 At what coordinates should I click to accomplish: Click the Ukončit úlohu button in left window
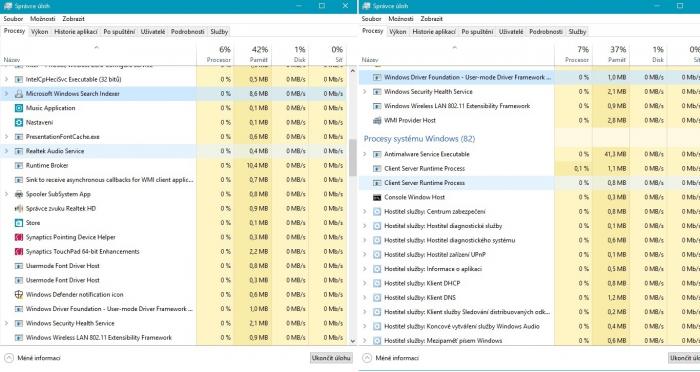[x=331, y=358]
